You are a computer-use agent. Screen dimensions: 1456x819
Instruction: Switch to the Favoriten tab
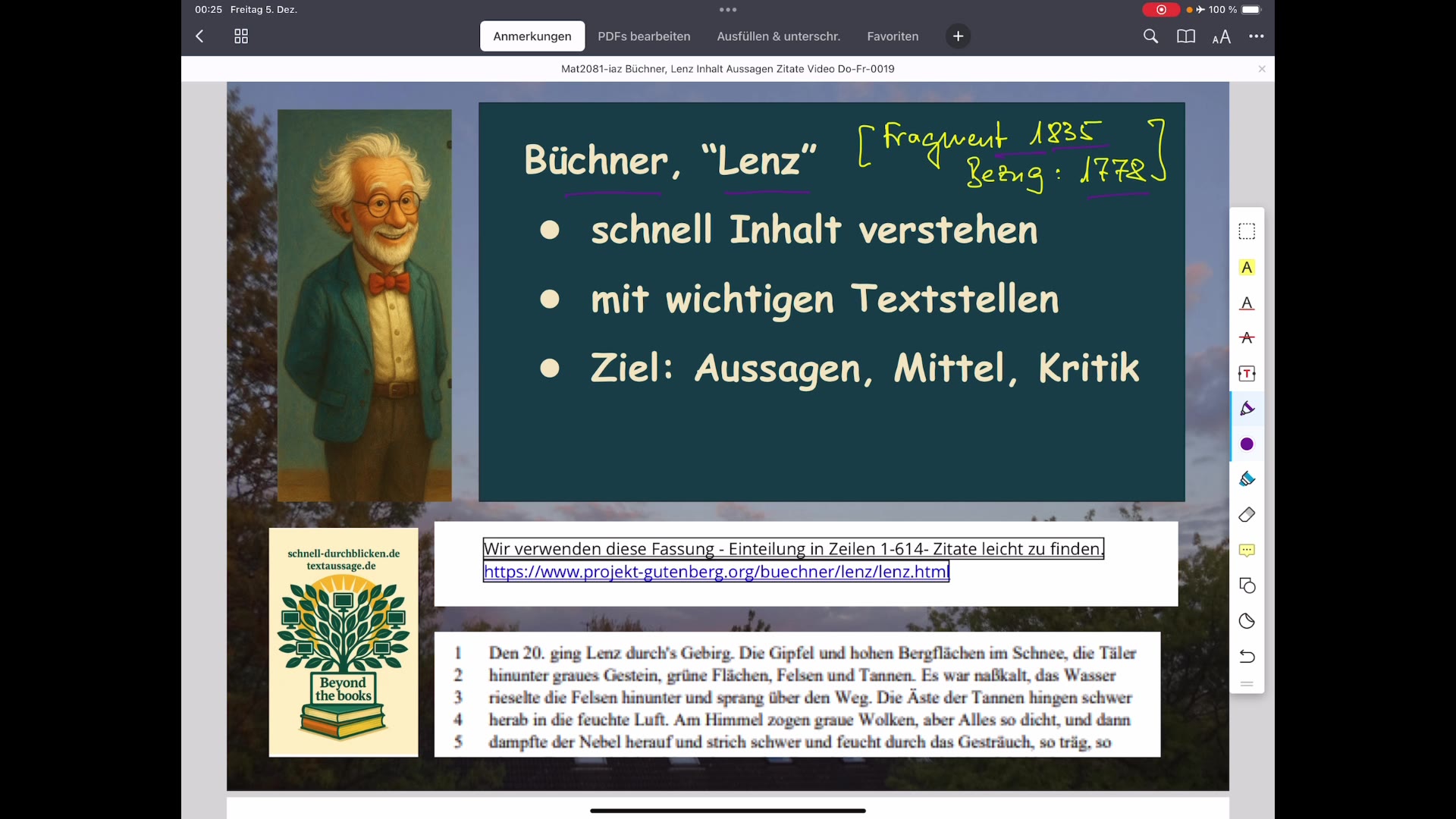[x=893, y=36]
